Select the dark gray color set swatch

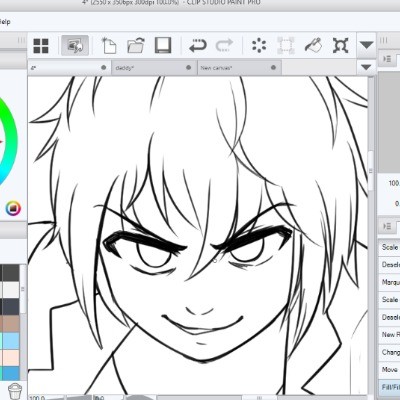(x=11, y=273)
